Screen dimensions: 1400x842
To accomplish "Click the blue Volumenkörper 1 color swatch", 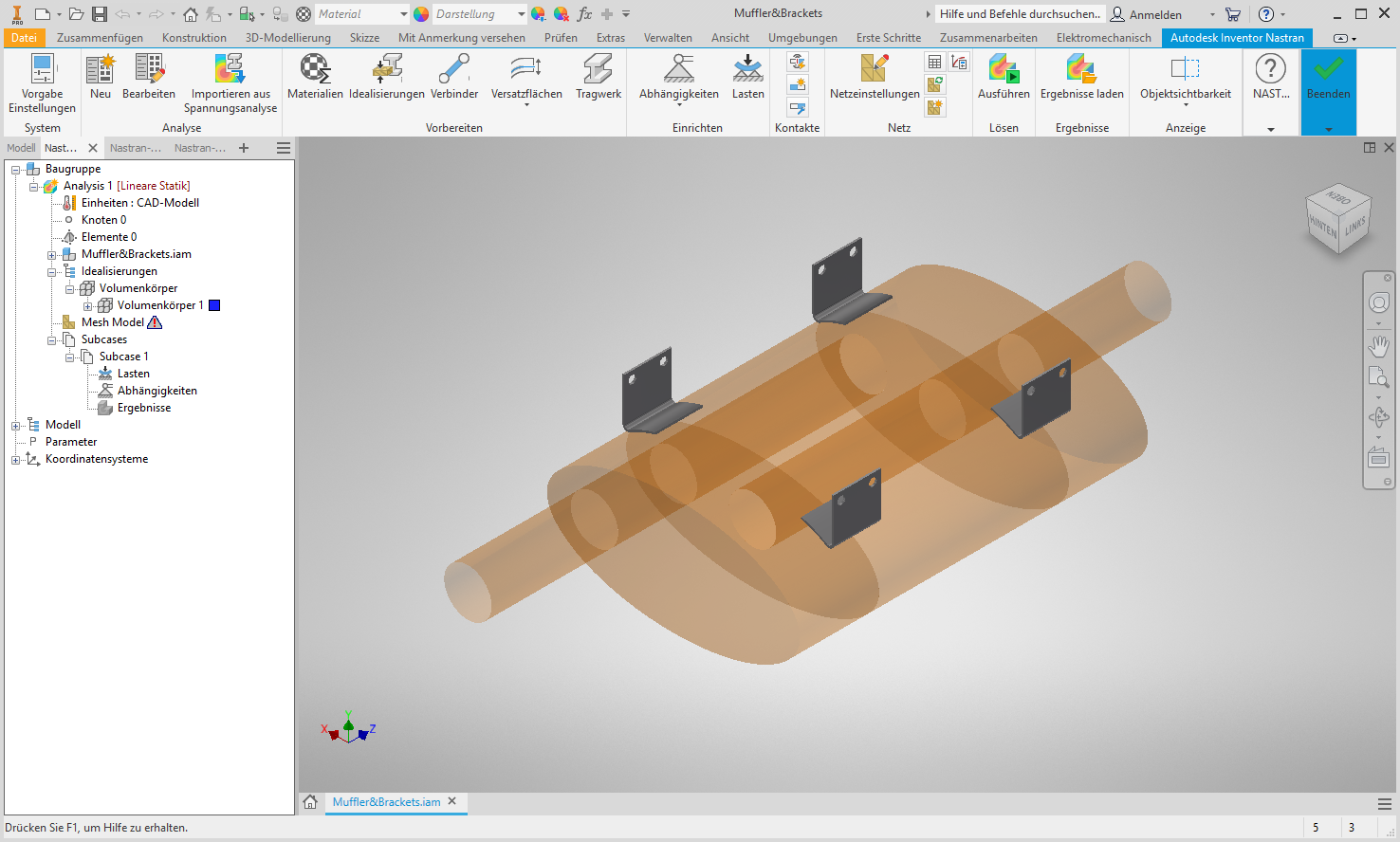I will point(214,305).
